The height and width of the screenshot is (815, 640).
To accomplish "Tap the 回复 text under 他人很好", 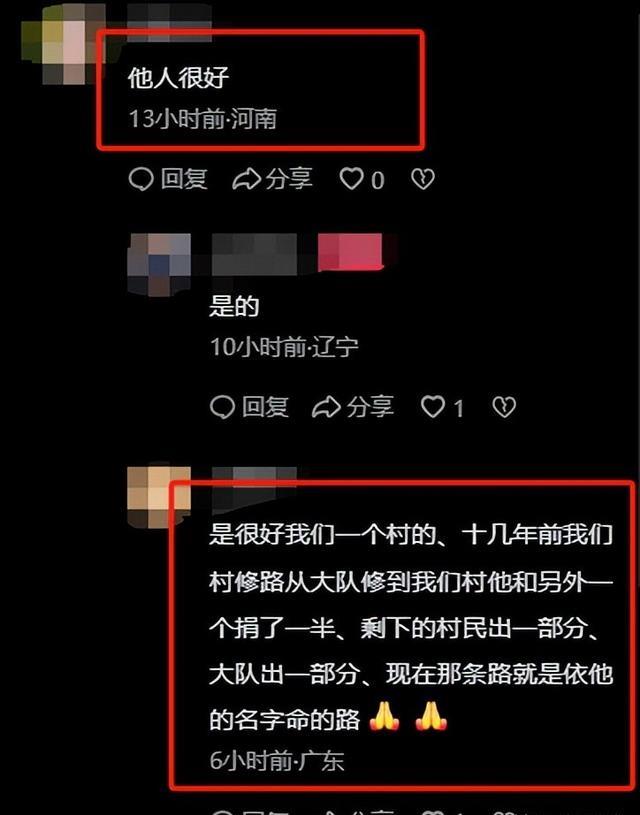I will [x=184, y=179].
